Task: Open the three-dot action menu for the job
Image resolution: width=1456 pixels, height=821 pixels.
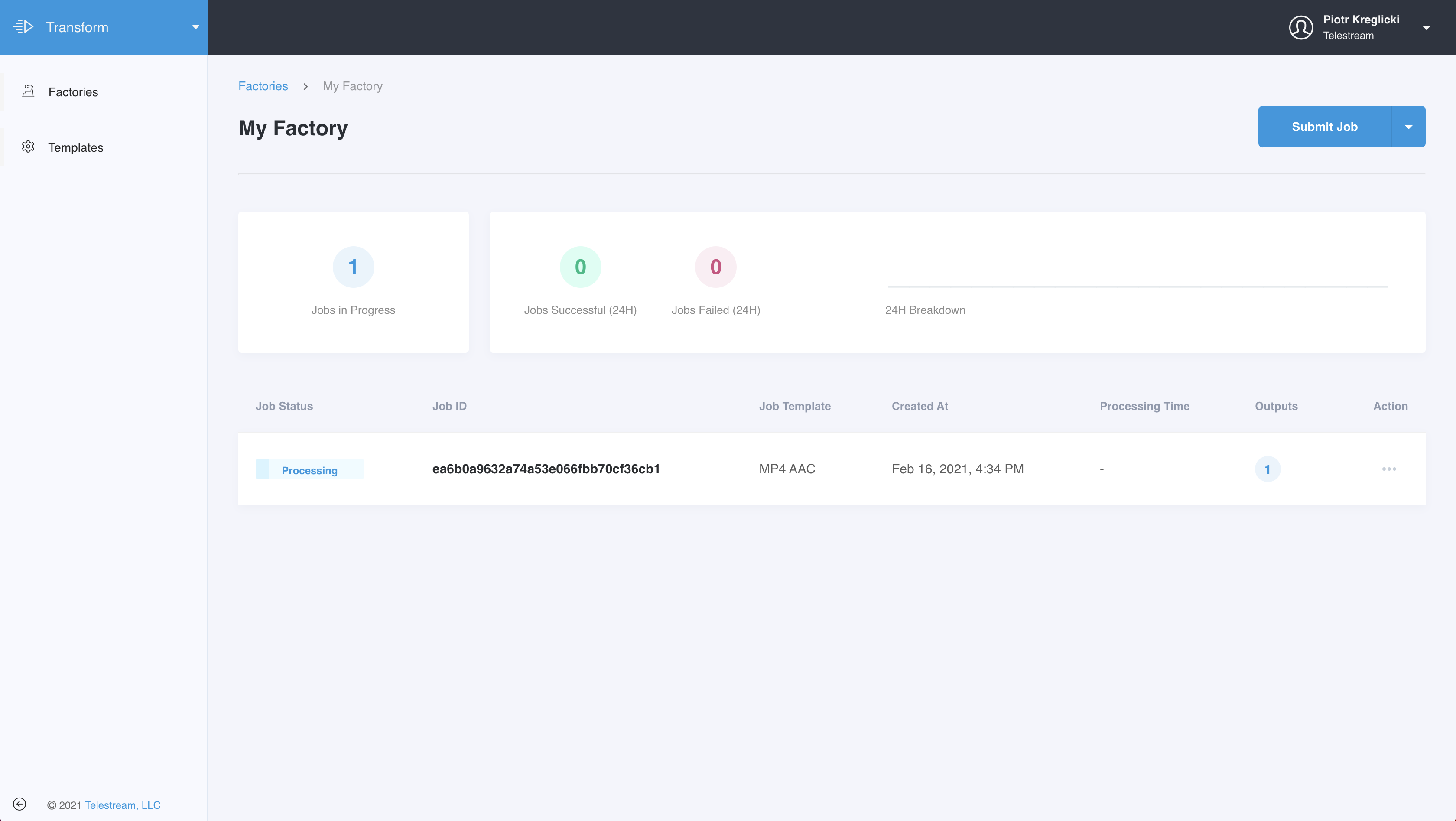Action: 1389,469
